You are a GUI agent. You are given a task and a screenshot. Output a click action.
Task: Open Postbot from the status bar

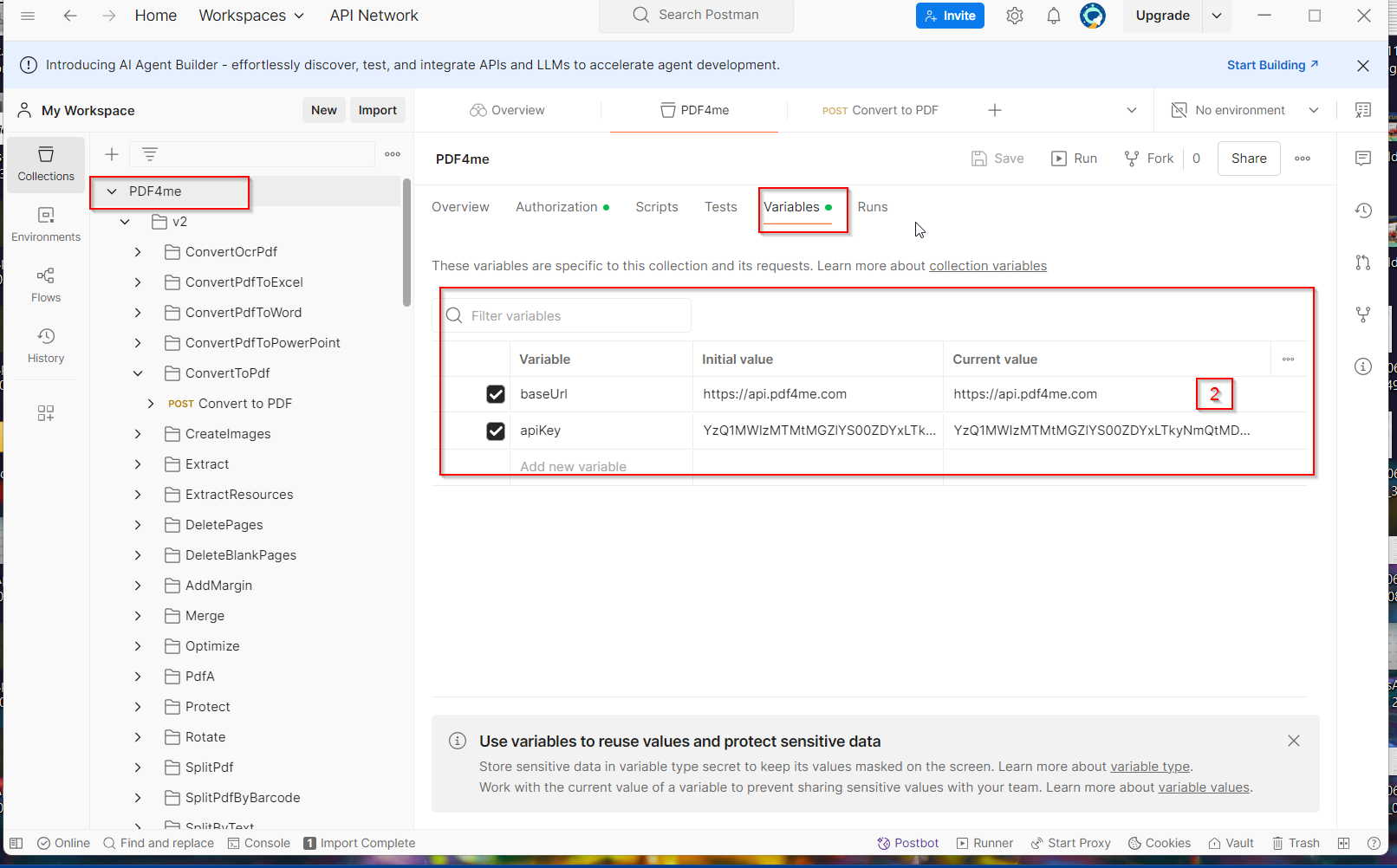tap(908, 843)
